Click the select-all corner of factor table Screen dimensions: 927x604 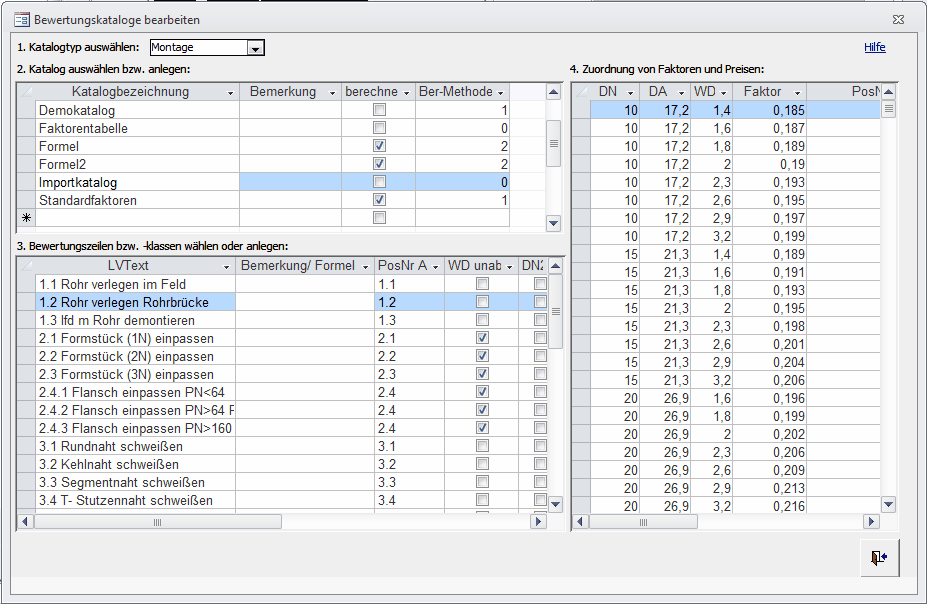click(580, 92)
